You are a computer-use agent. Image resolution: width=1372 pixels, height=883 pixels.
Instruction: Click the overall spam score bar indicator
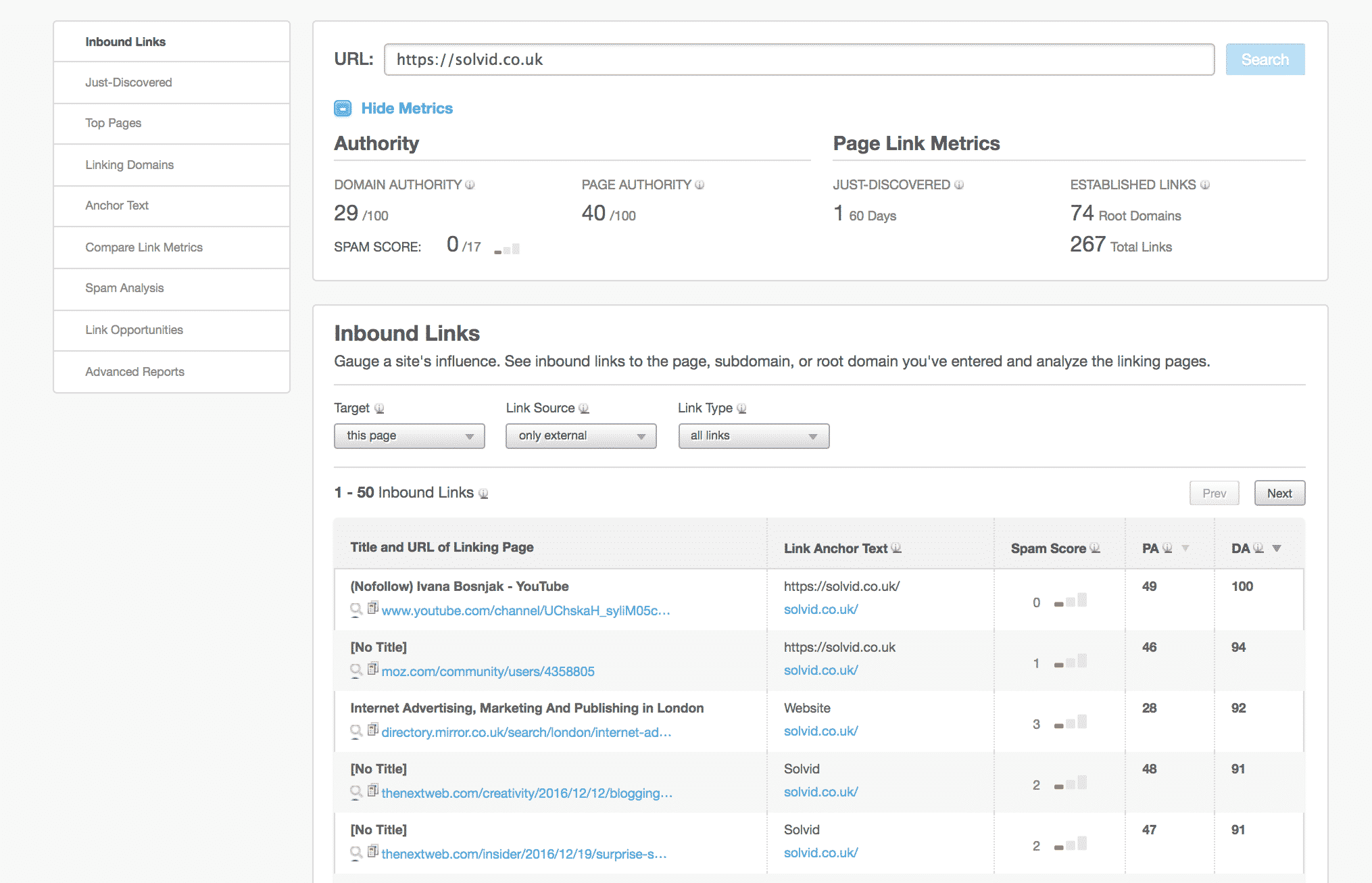[507, 249]
